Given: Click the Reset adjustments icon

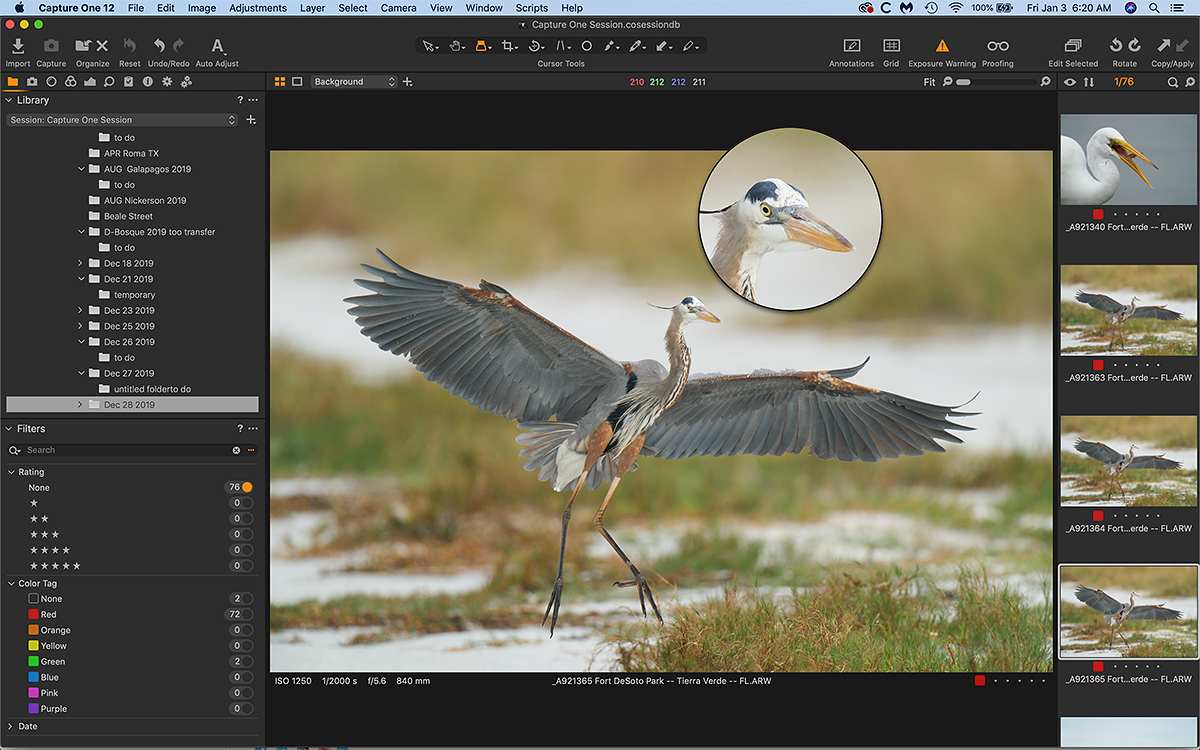Looking at the screenshot, I should point(129,46).
